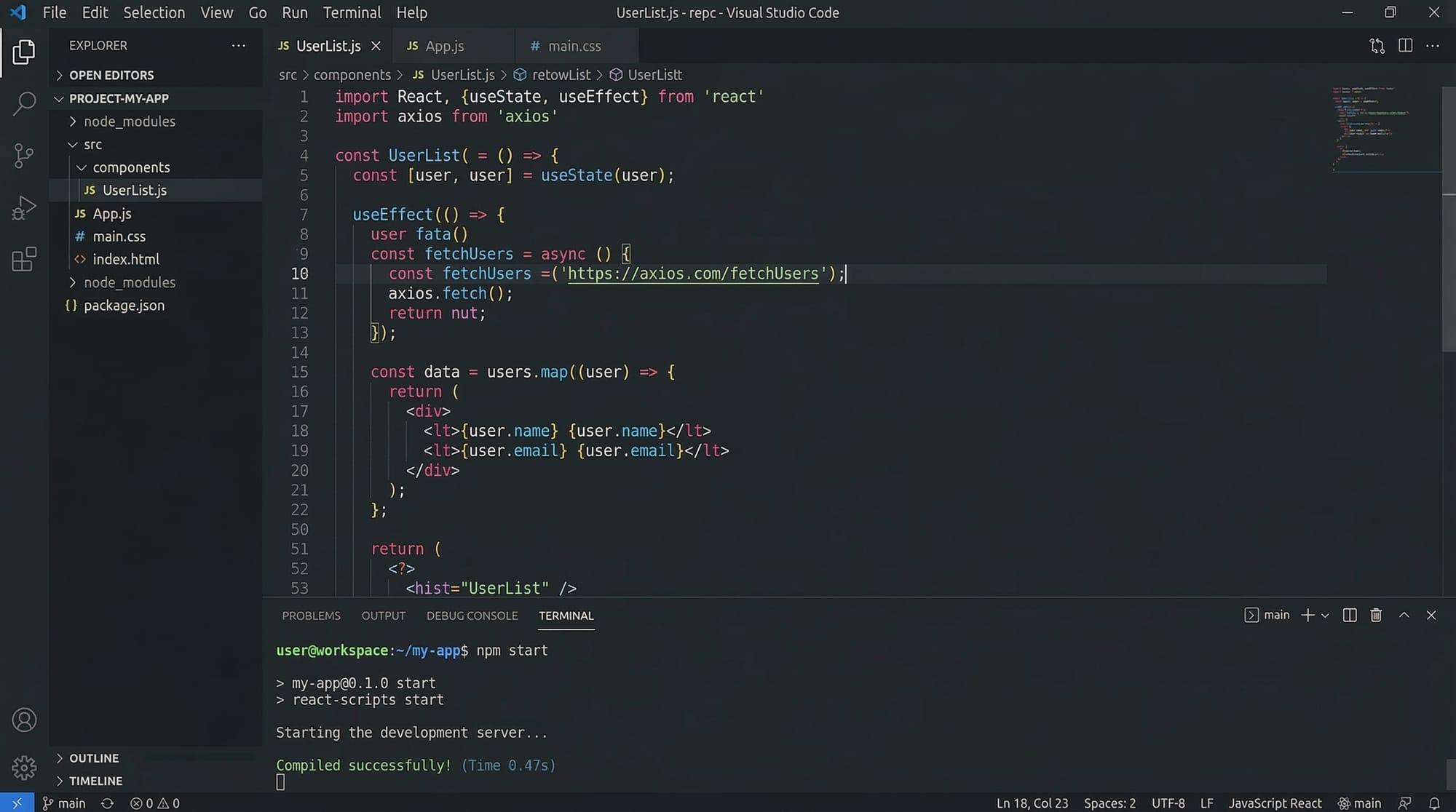Open the Terminal menu
This screenshot has height=812, width=1456.
(352, 12)
